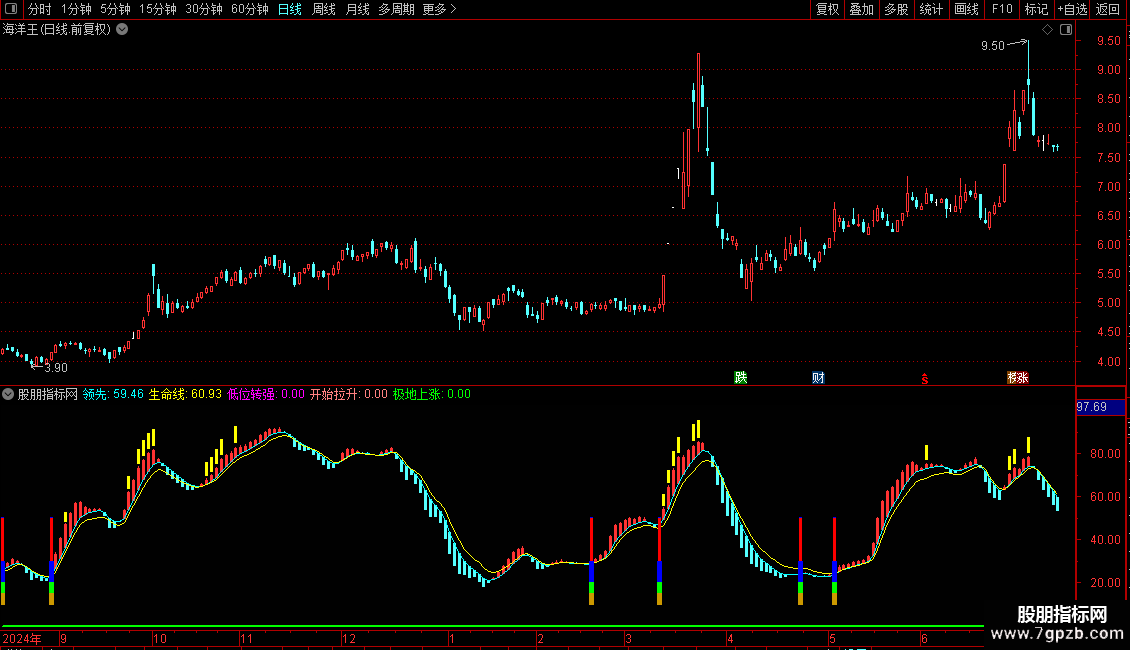Activate 画线 drawing tools

(x=966, y=9)
